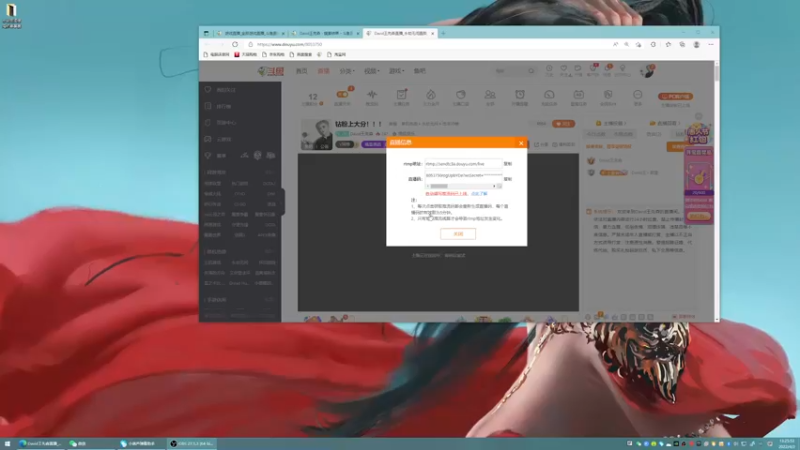Open the history clock icon in header
The image size is (800, 450).
pyautogui.click(x=549, y=68)
